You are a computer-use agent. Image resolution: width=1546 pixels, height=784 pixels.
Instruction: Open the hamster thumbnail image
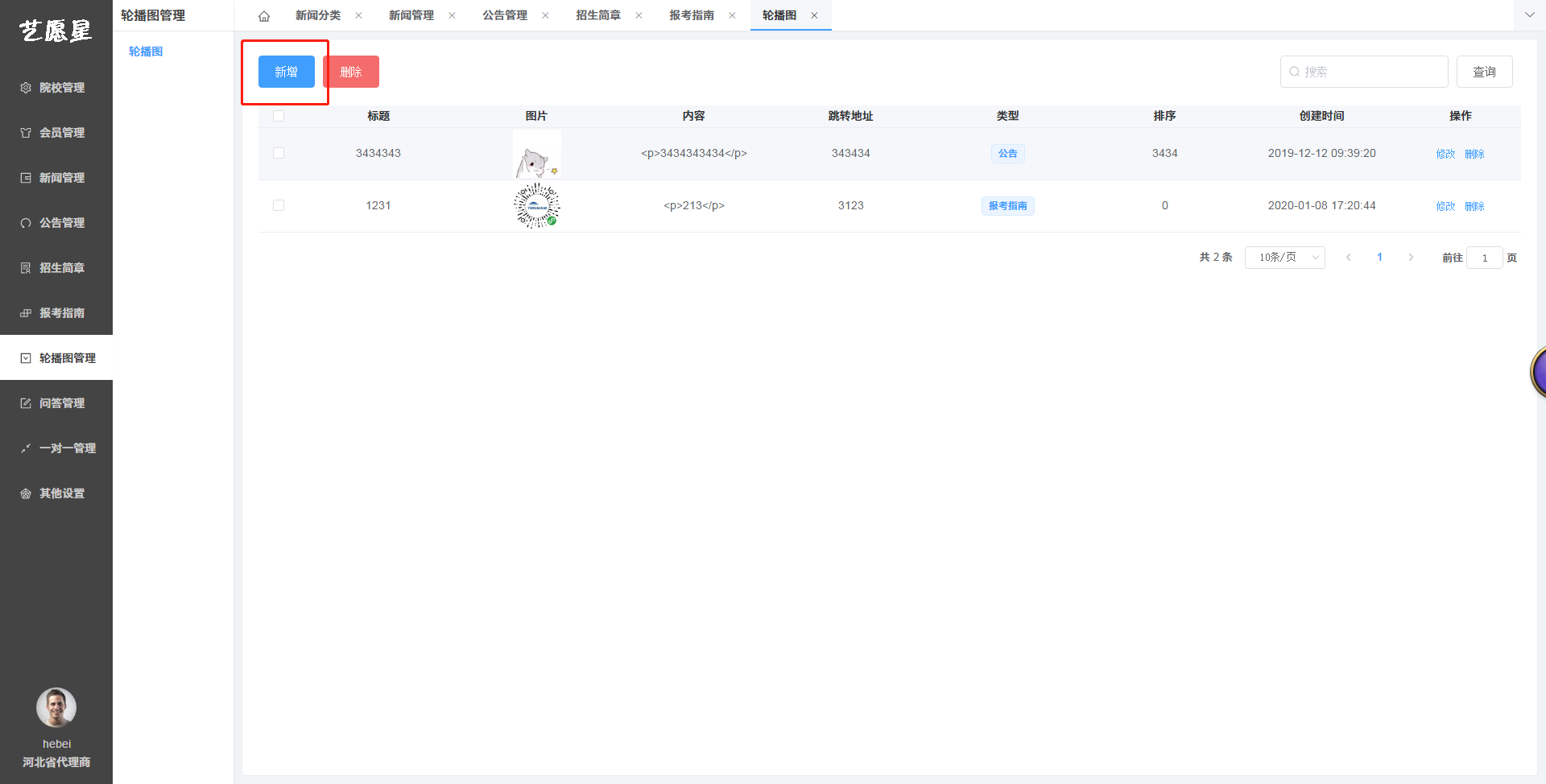coord(537,154)
